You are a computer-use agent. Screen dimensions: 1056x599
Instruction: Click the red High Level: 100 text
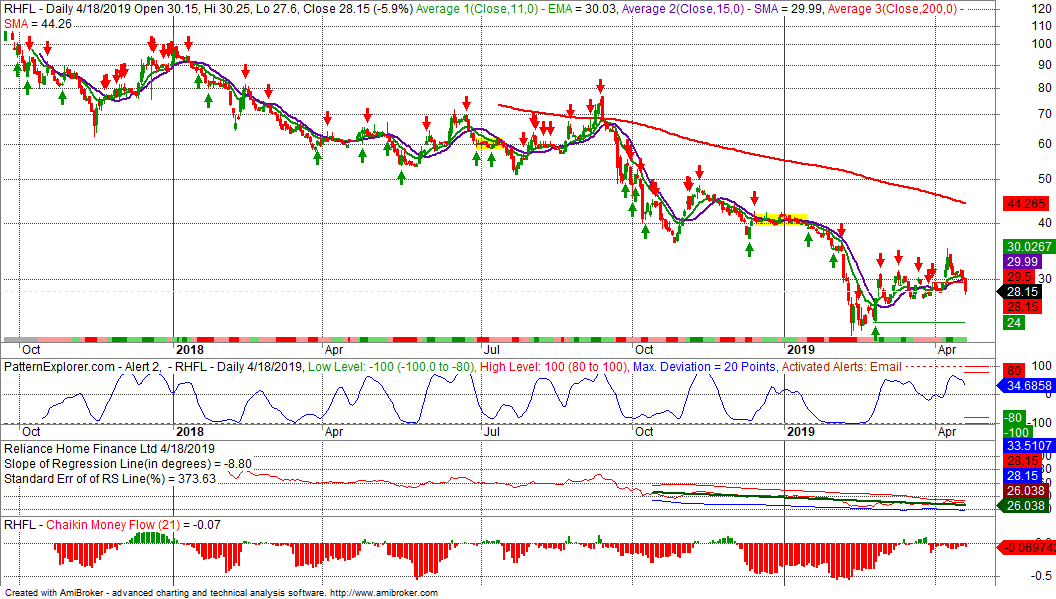coord(555,367)
